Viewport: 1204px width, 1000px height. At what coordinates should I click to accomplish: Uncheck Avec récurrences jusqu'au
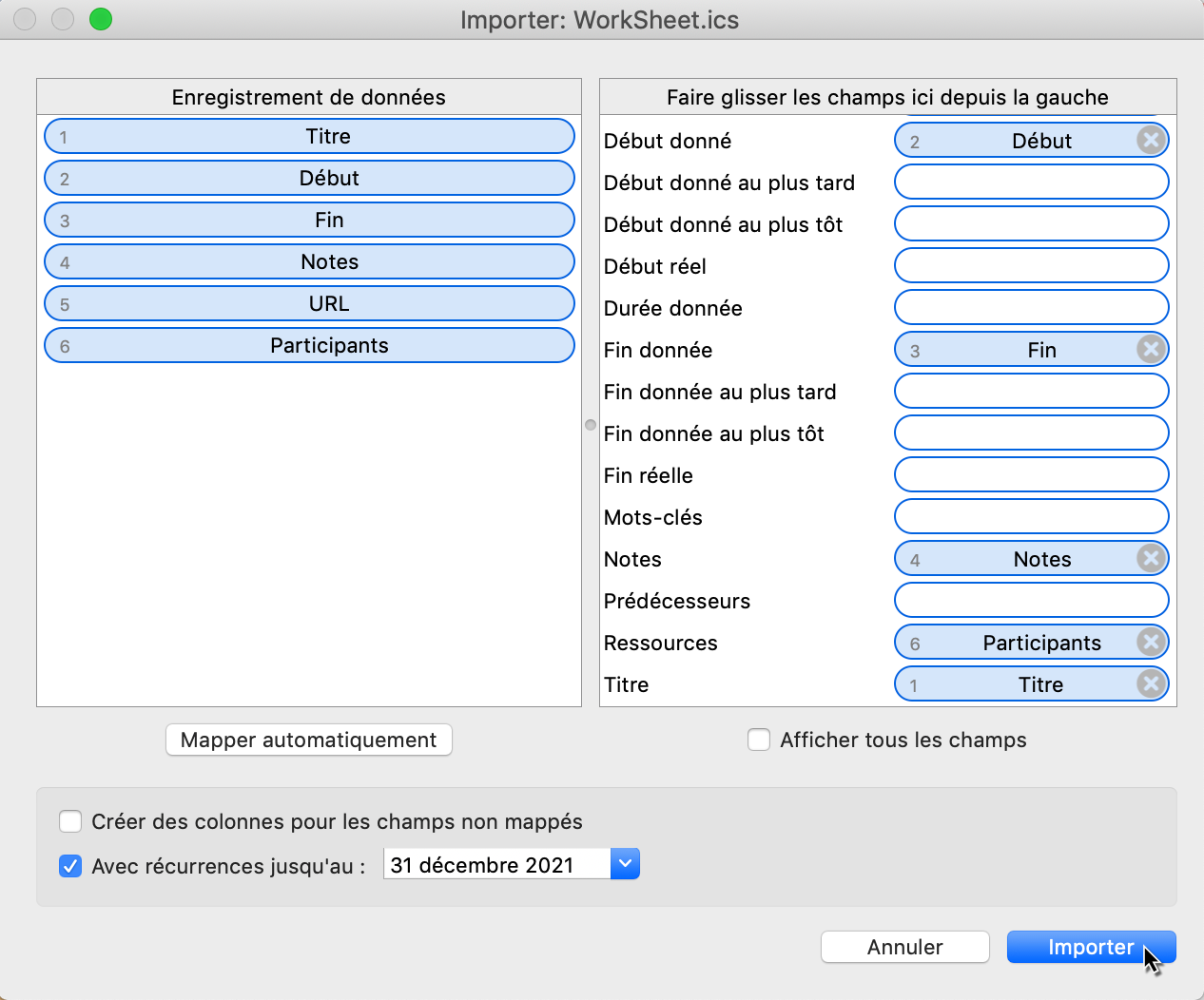coord(70,866)
